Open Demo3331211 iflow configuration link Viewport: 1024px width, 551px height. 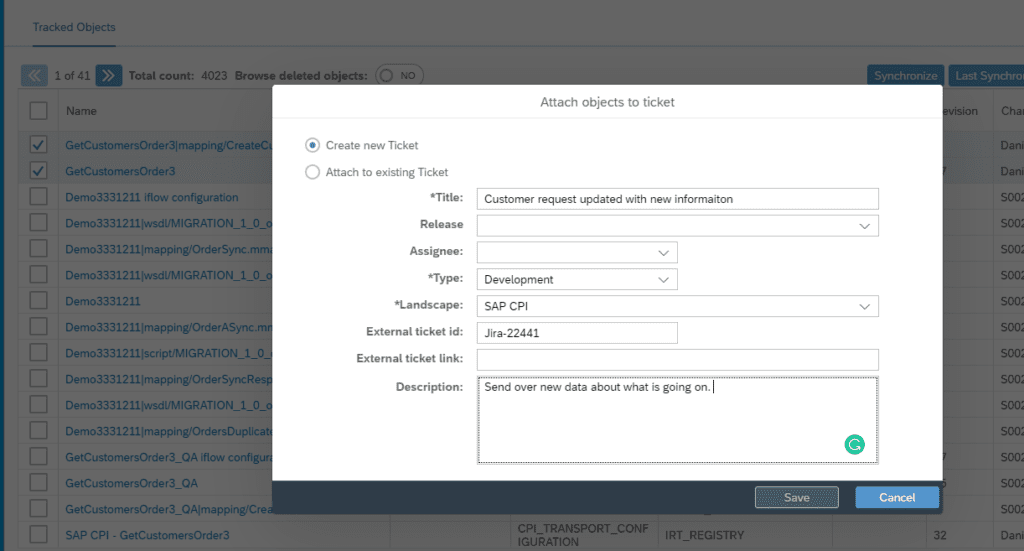coord(152,197)
